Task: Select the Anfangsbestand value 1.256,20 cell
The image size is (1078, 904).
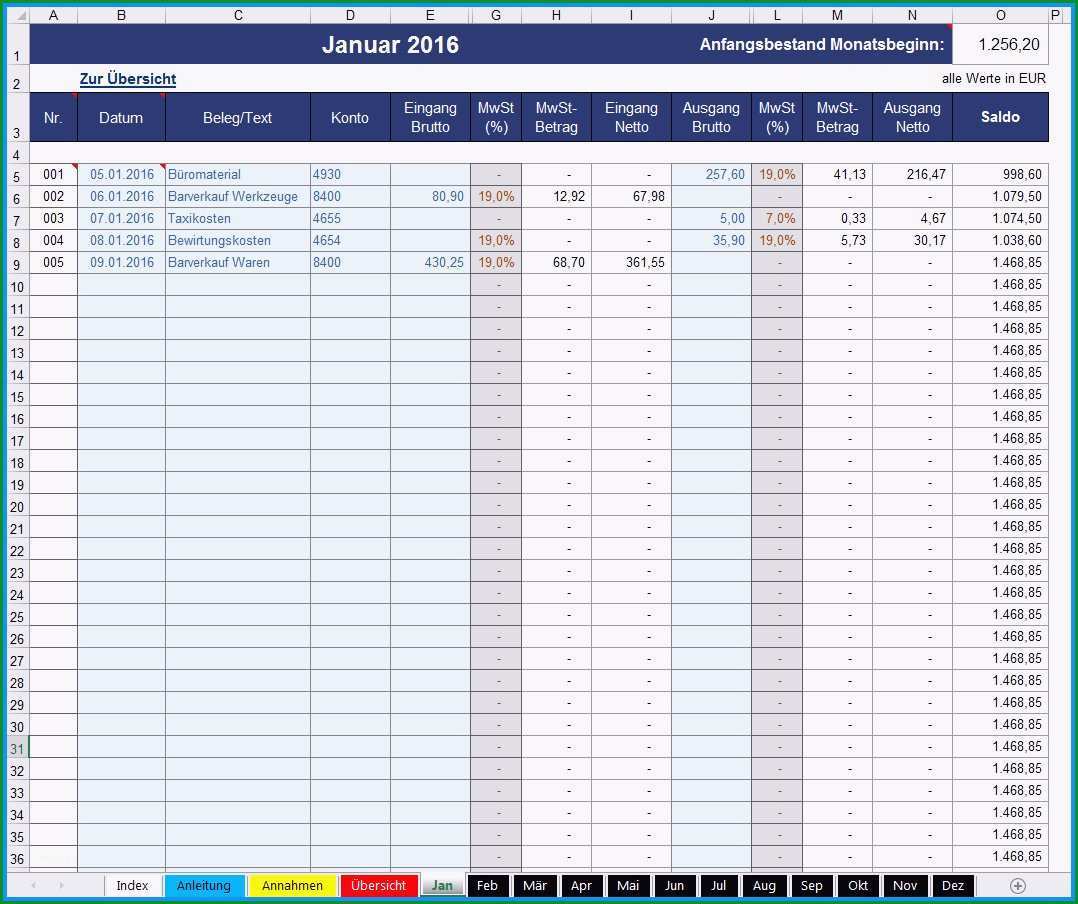Action: (1000, 45)
